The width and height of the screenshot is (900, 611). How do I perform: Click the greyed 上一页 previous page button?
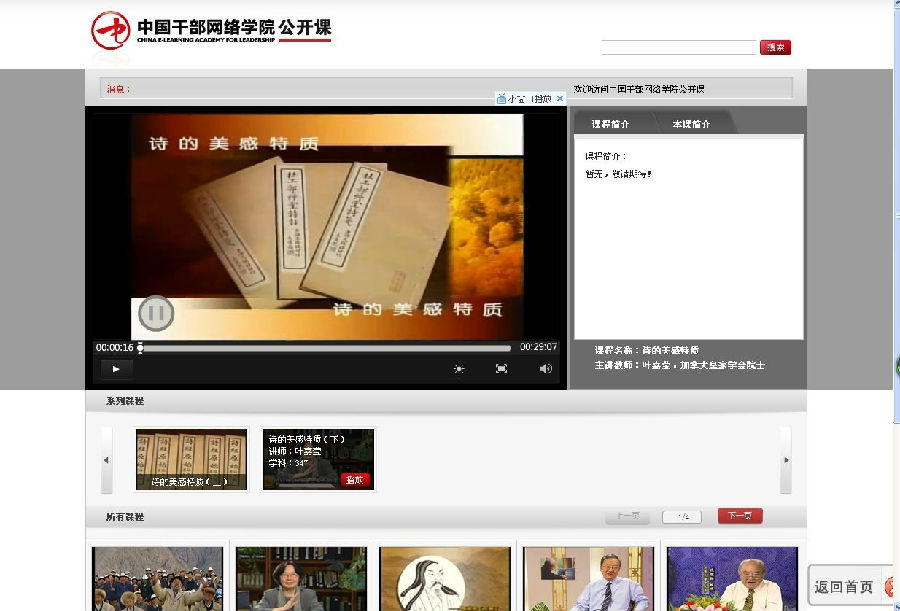pos(627,516)
